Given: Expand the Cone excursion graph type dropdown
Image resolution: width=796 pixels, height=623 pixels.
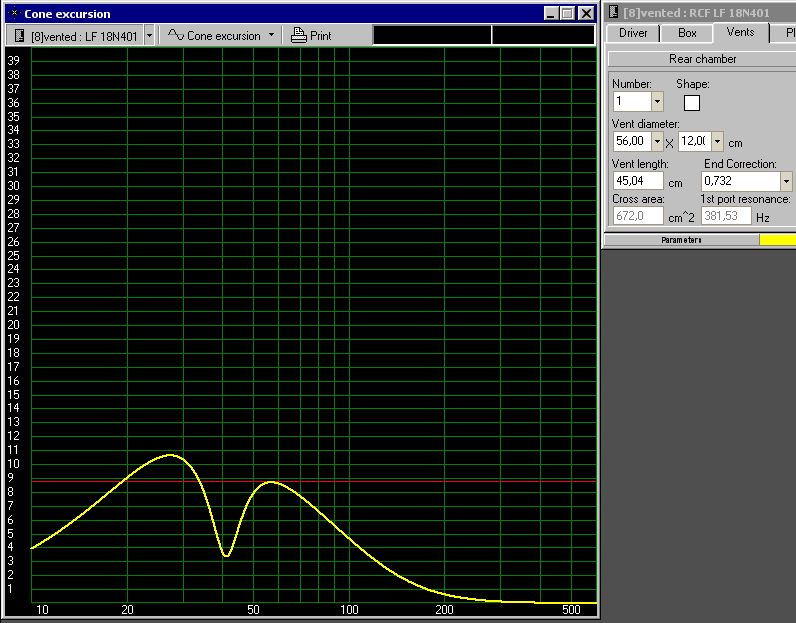Looking at the screenshot, I should tap(271, 35).
